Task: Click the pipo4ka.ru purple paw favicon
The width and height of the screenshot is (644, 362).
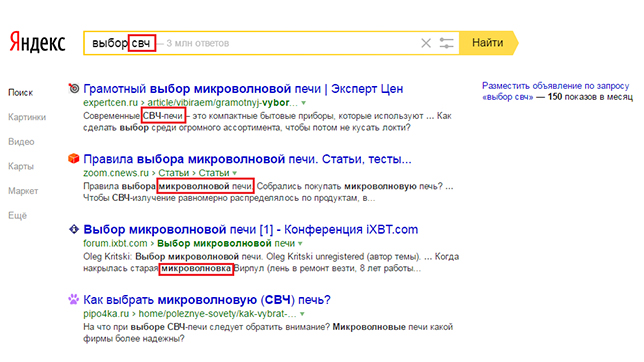Action: tap(74, 299)
